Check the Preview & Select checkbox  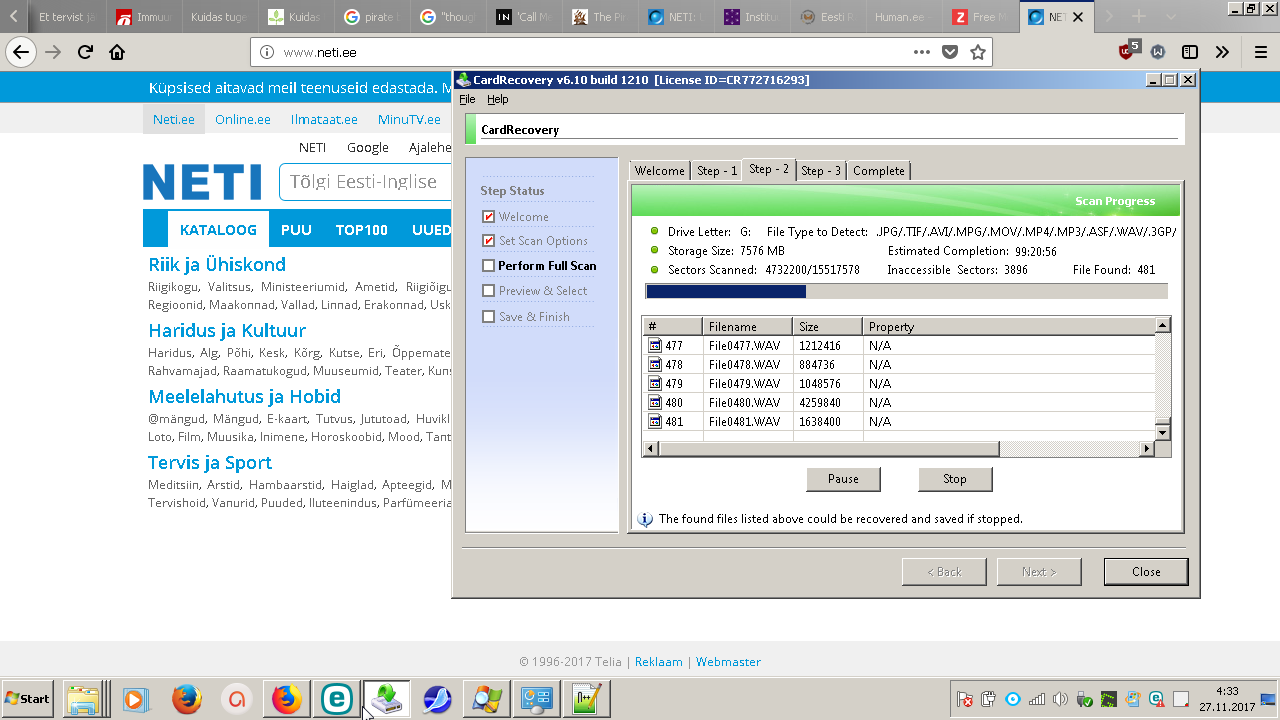[488, 291]
